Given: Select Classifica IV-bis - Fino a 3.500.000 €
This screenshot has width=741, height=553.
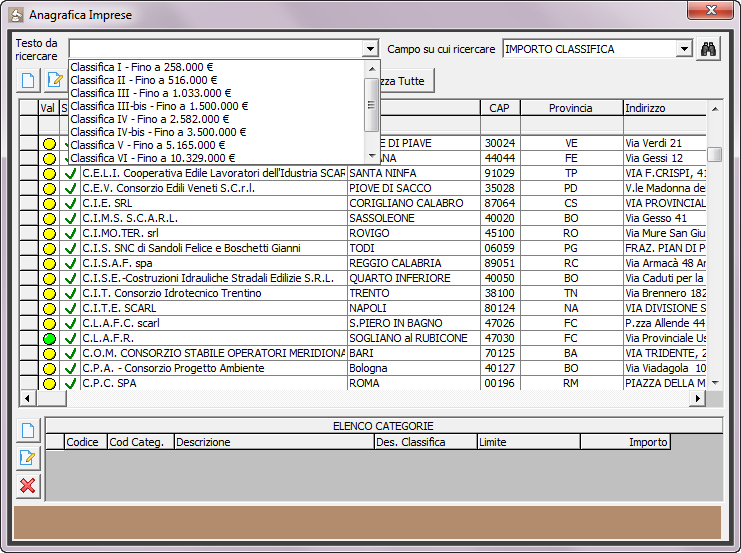Looking at the screenshot, I should pyautogui.click(x=217, y=132).
